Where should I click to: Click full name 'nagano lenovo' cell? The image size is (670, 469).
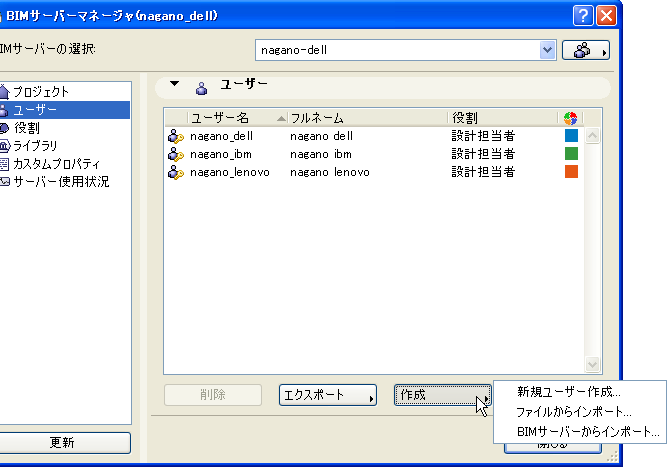tap(329, 172)
